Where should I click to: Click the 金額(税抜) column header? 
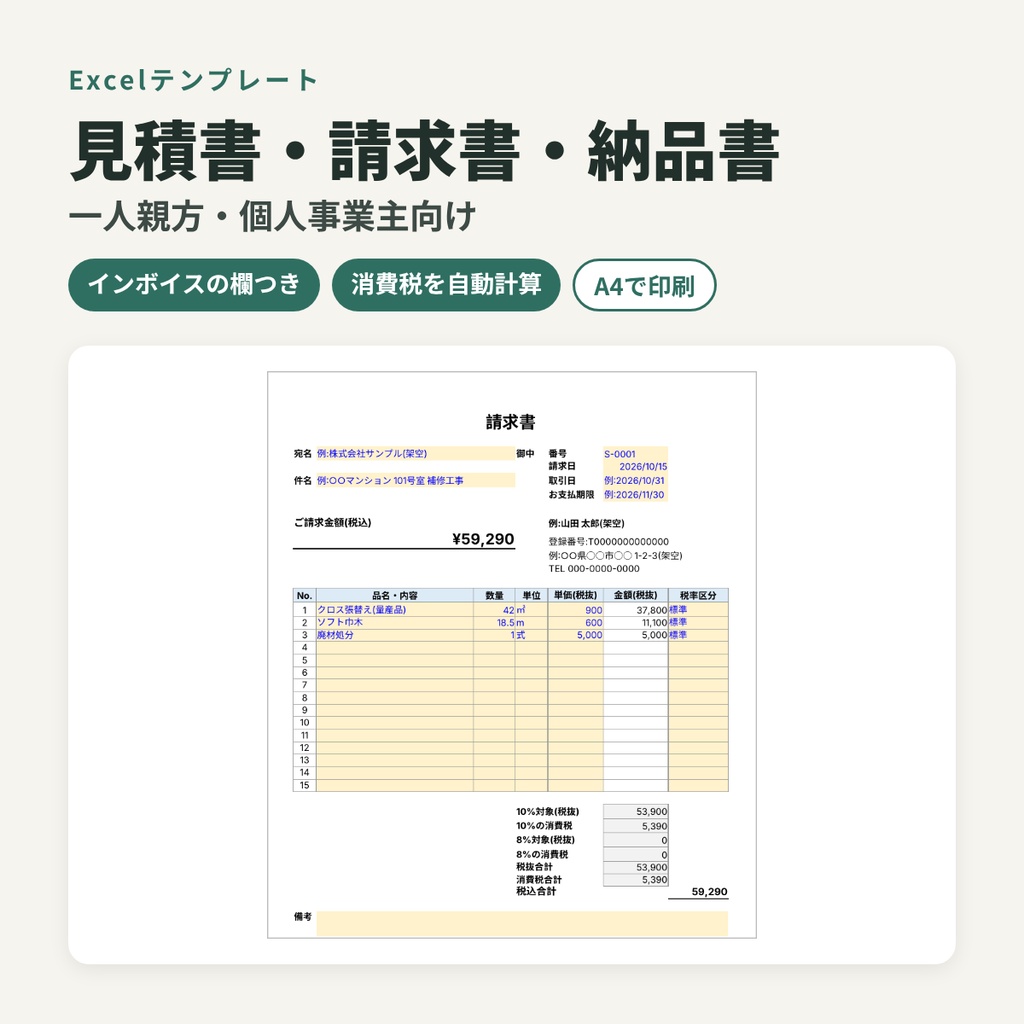635,596
